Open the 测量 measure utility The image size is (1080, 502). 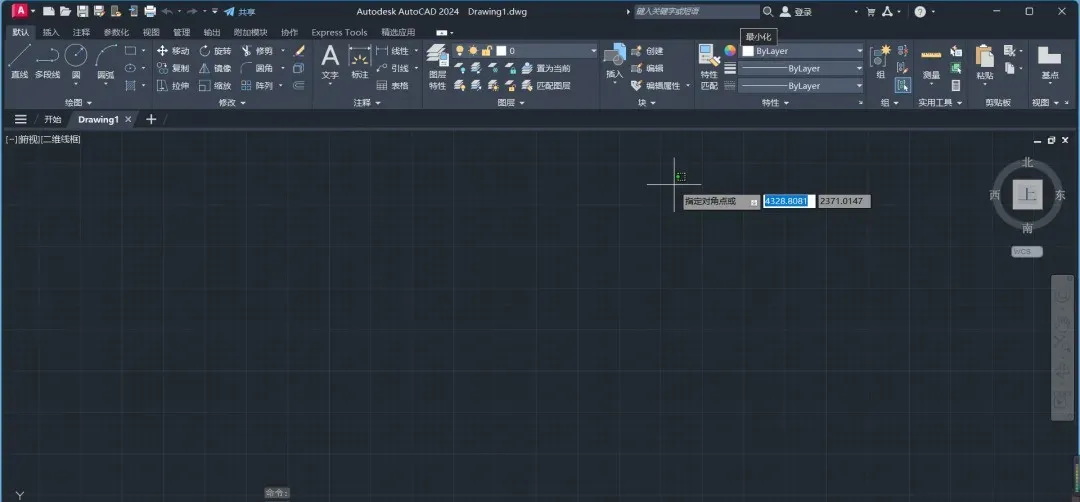pyautogui.click(x=931, y=63)
